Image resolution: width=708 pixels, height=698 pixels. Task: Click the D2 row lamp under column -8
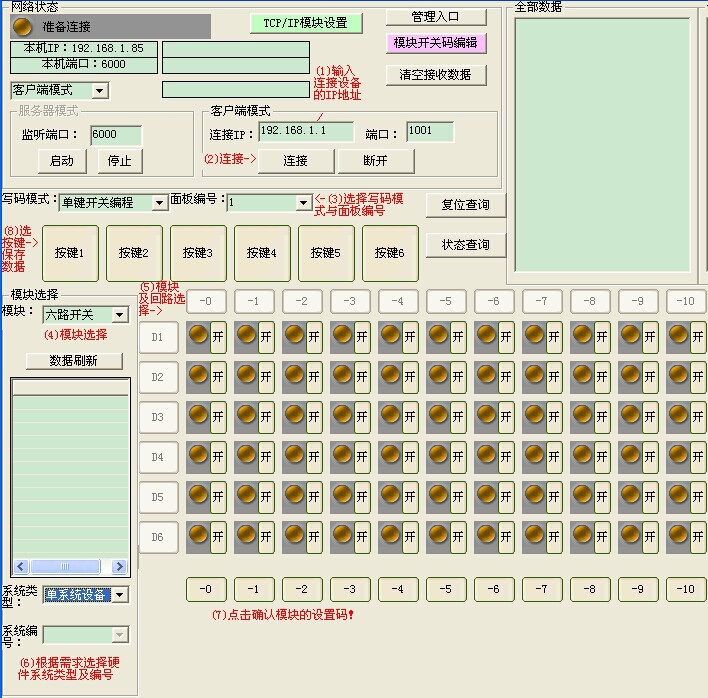(x=582, y=375)
